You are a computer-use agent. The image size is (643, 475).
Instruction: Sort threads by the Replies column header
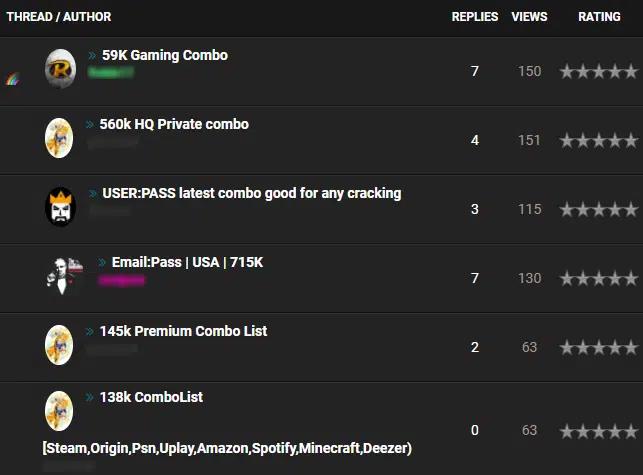(475, 17)
